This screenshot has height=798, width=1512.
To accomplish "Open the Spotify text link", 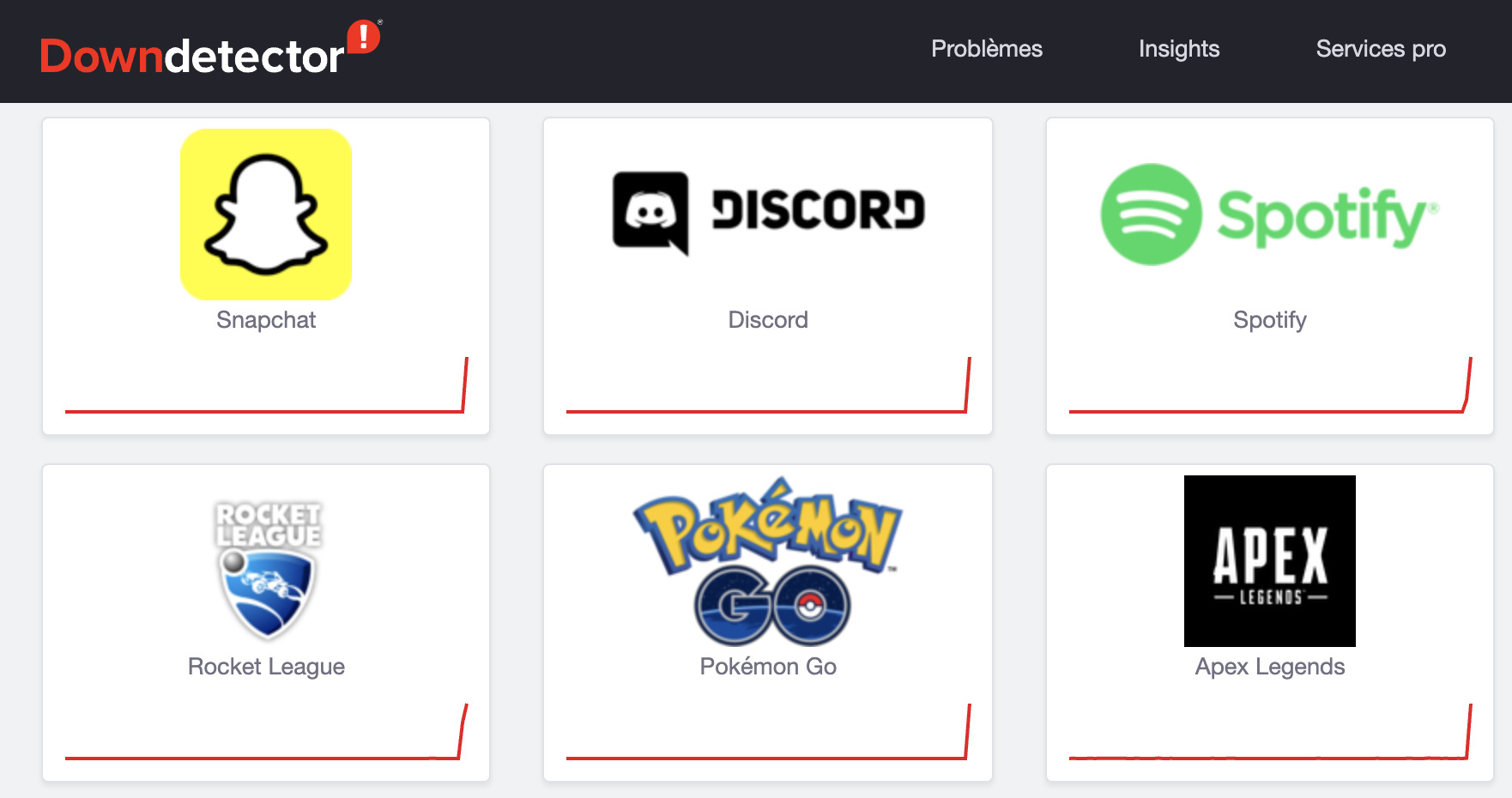I will click(1269, 320).
